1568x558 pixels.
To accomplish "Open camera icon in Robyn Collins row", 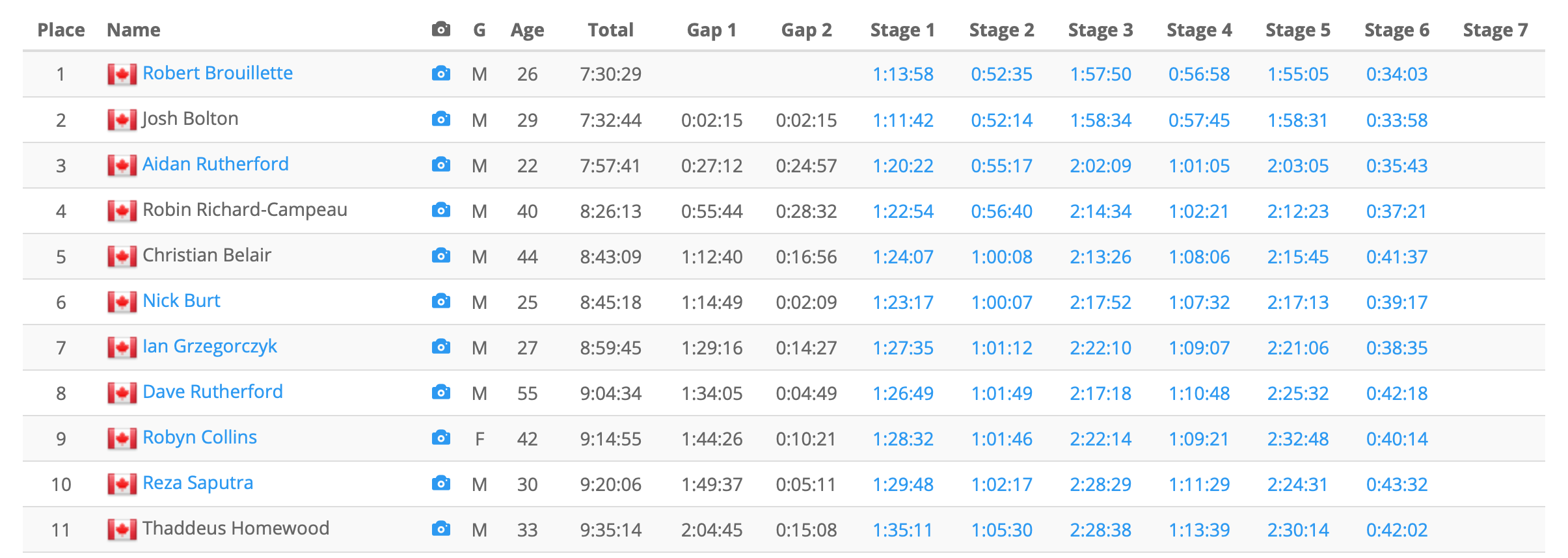I will point(440,438).
